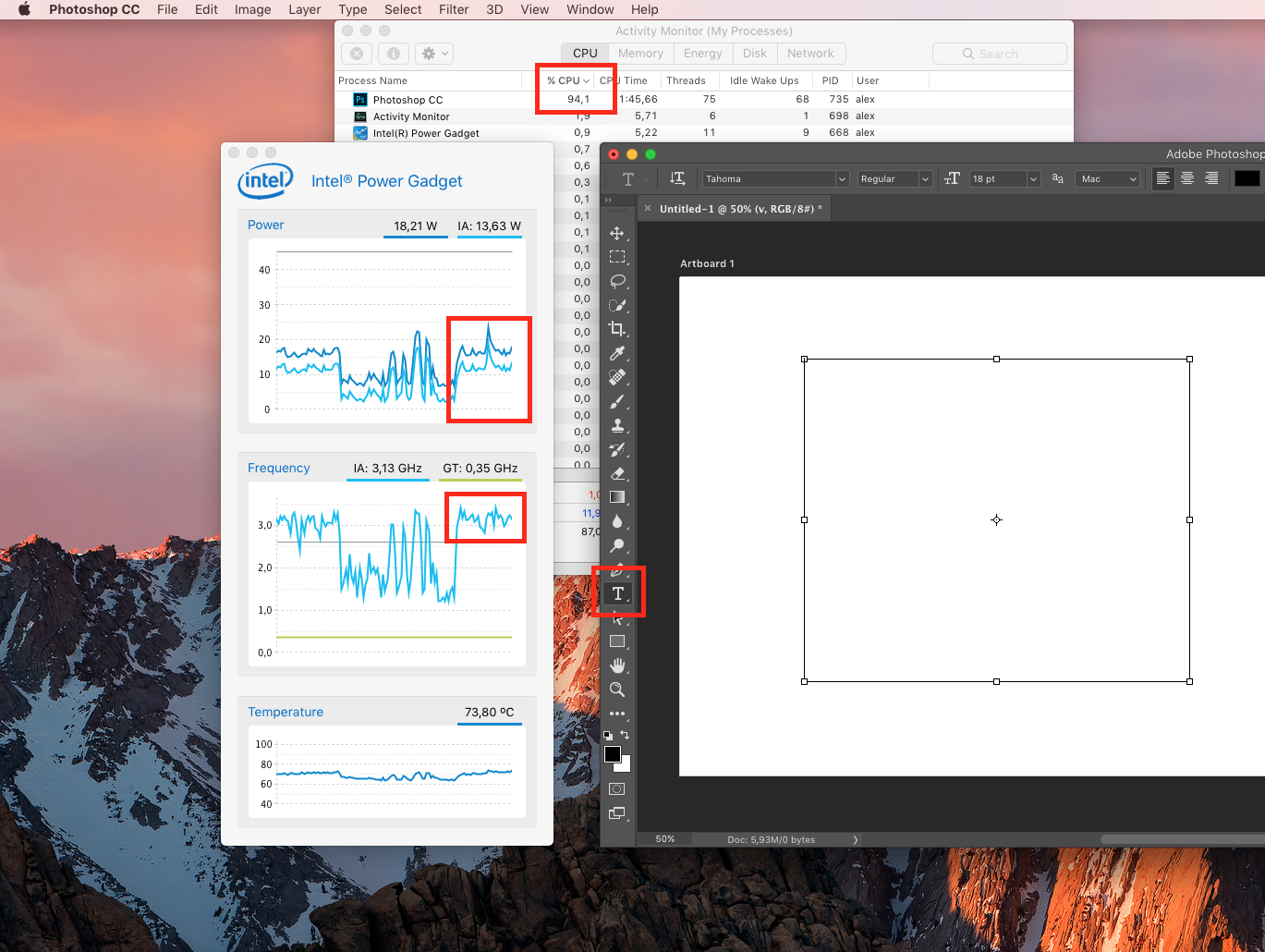The height and width of the screenshot is (952, 1265).
Task: Open the Layer menu
Action: (x=304, y=9)
